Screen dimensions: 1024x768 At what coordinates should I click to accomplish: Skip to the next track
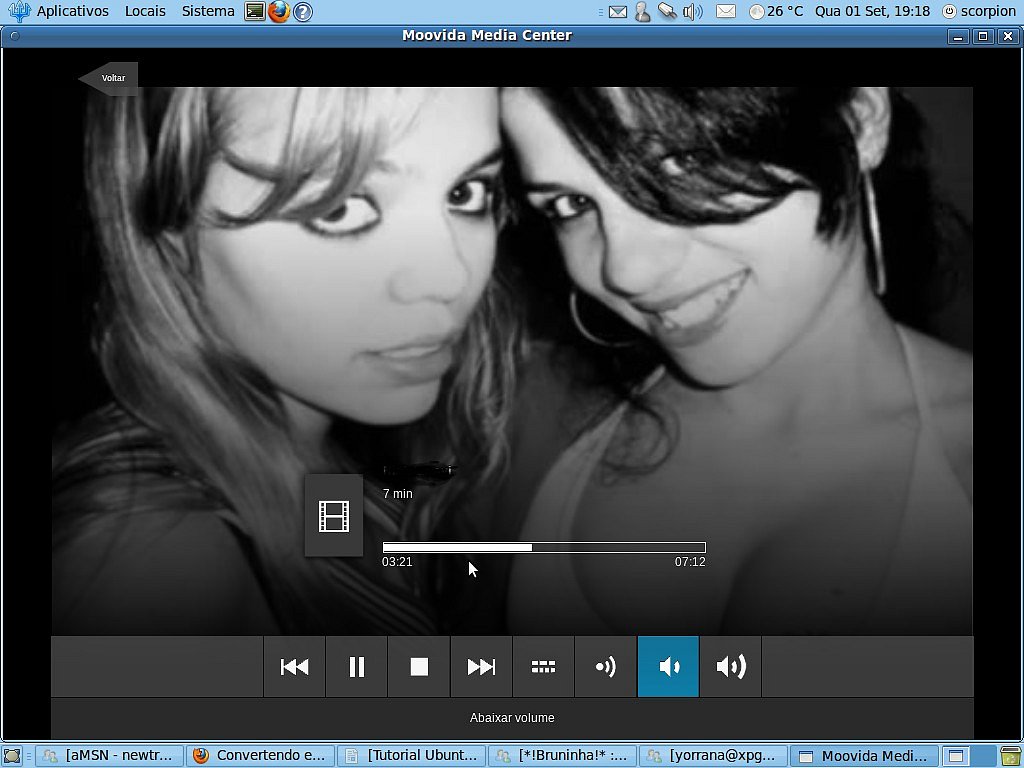[481, 667]
